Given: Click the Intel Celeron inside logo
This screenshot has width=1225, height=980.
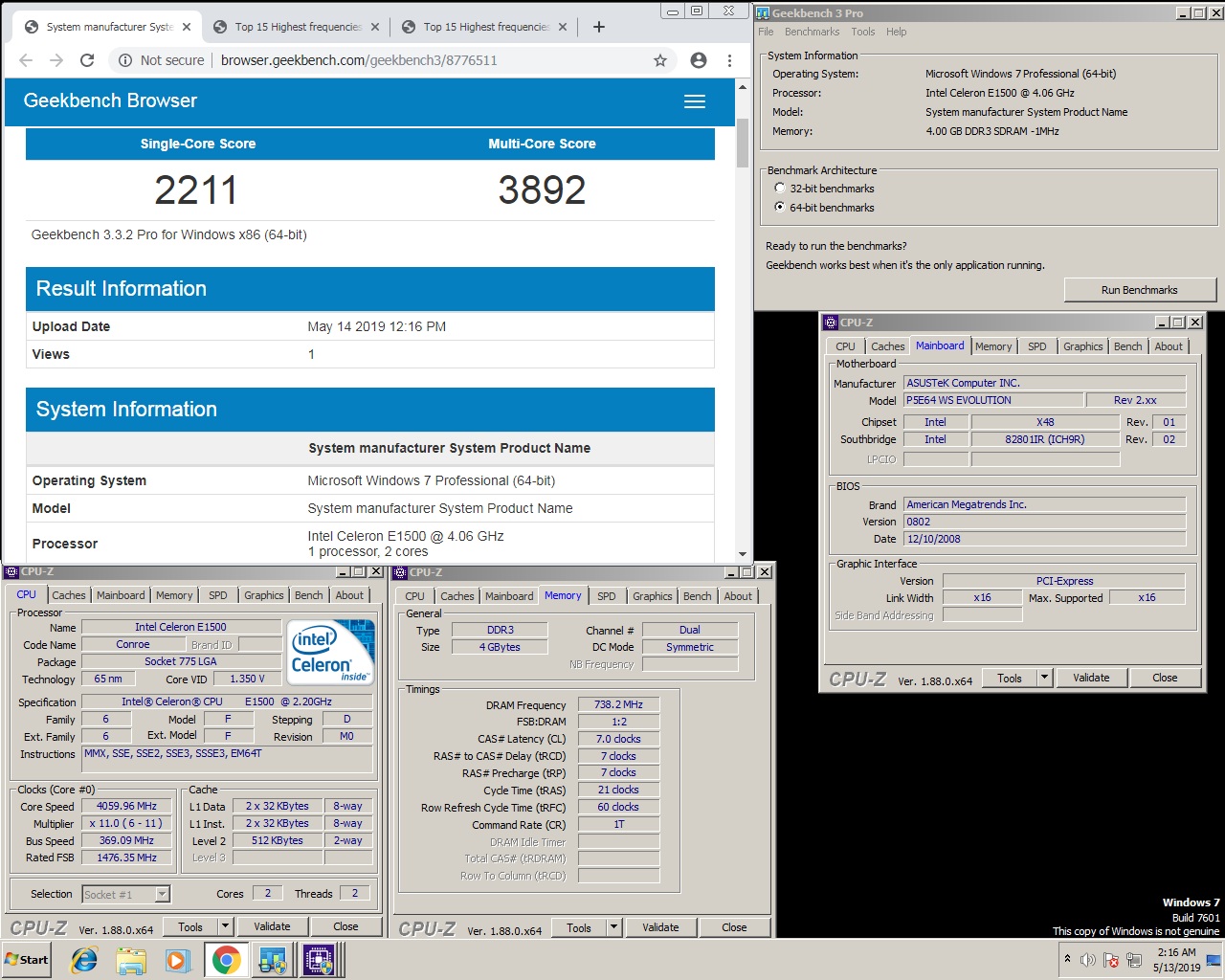Looking at the screenshot, I should pyautogui.click(x=331, y=651).
